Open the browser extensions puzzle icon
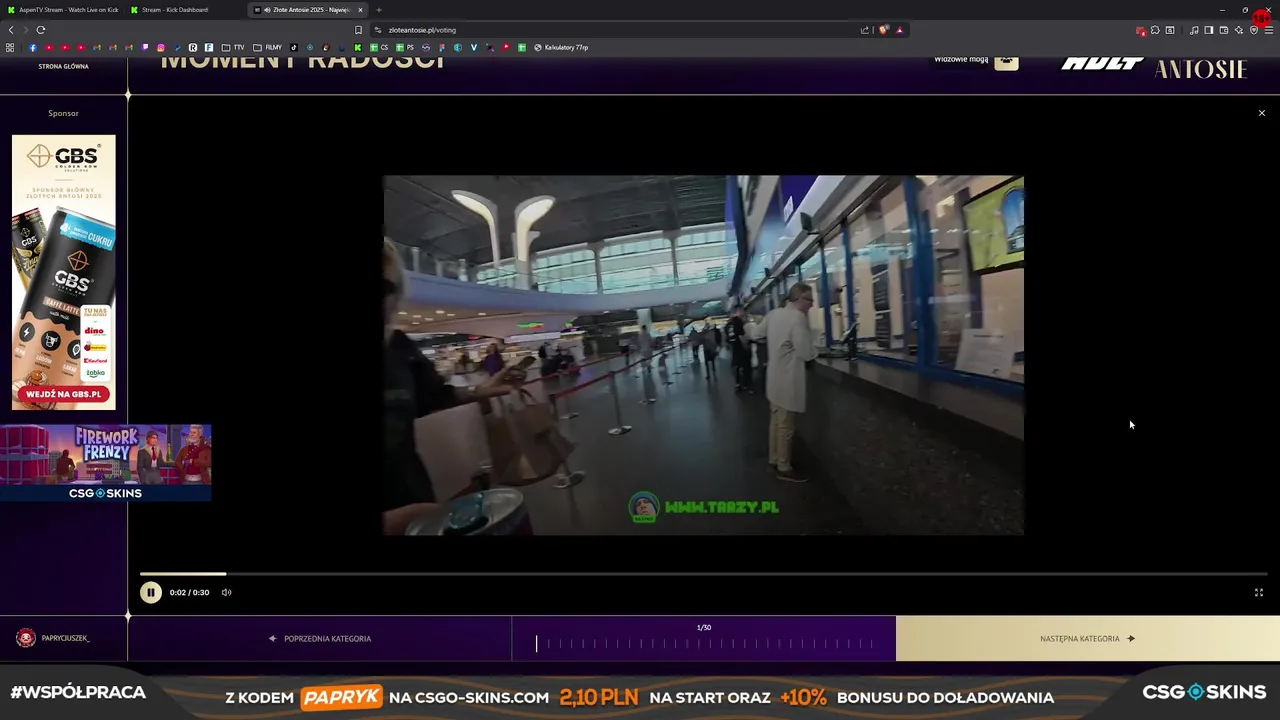Screen dimensions: 1280x720 1155,30
